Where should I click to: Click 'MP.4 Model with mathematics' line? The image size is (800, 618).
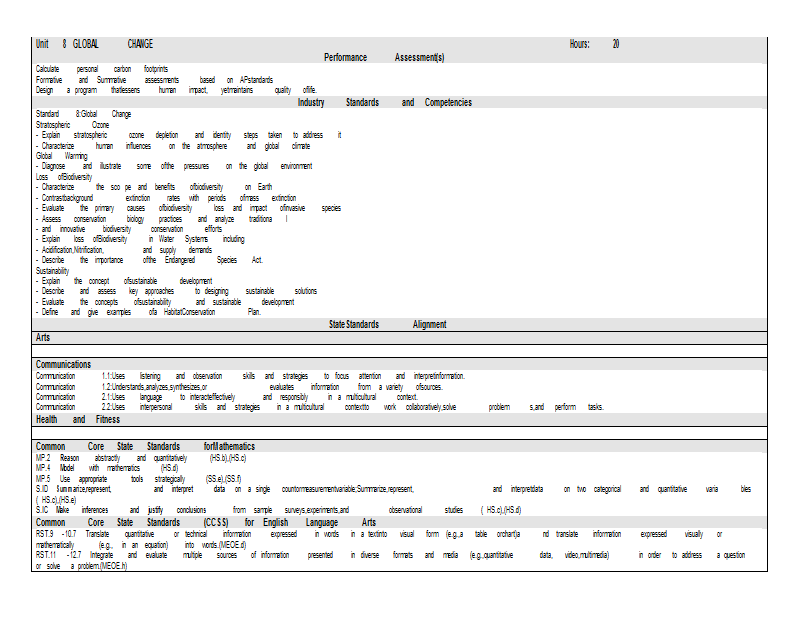pos(107,468)
